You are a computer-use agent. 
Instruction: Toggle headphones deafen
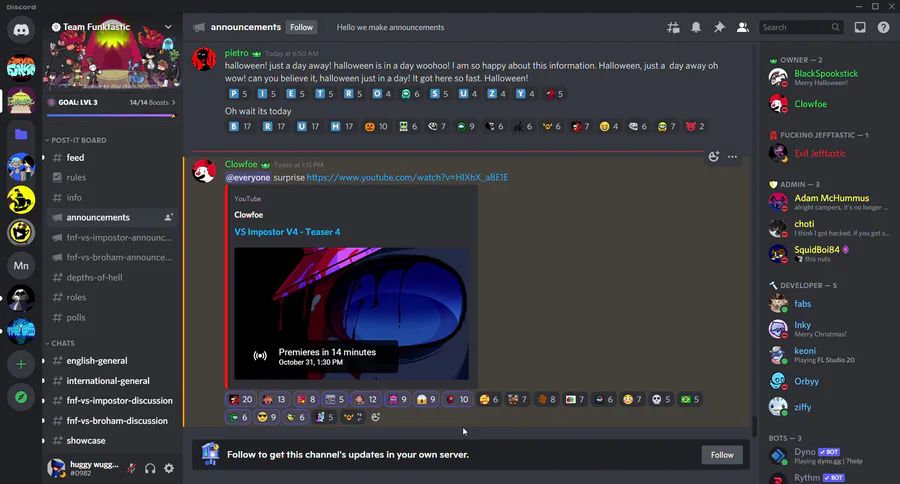coord(150,468)
